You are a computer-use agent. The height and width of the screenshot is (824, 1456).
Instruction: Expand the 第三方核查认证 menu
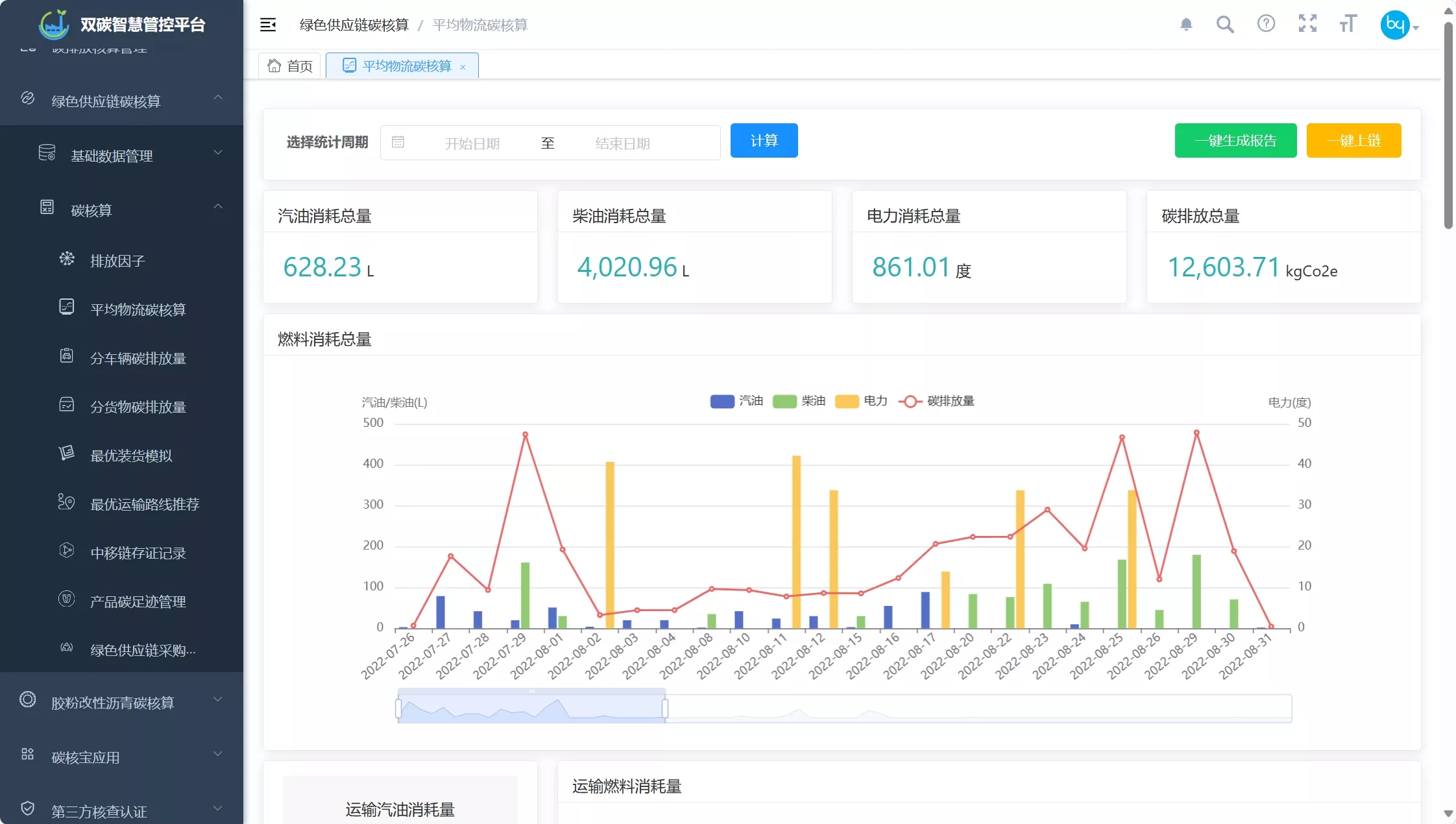pos(218,808)
